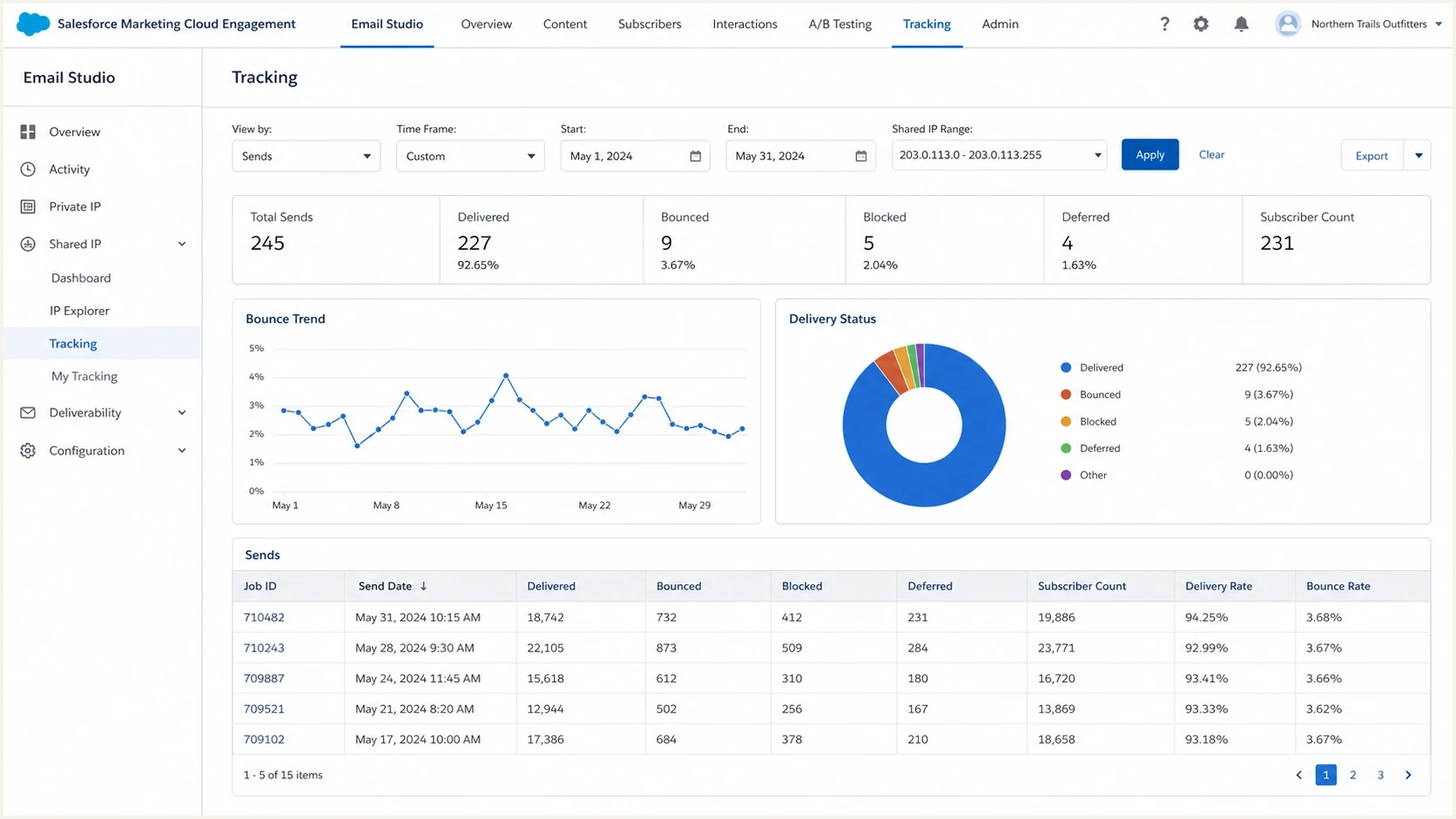Click the End date field May 31, 2024

click(x=800, y=156)
